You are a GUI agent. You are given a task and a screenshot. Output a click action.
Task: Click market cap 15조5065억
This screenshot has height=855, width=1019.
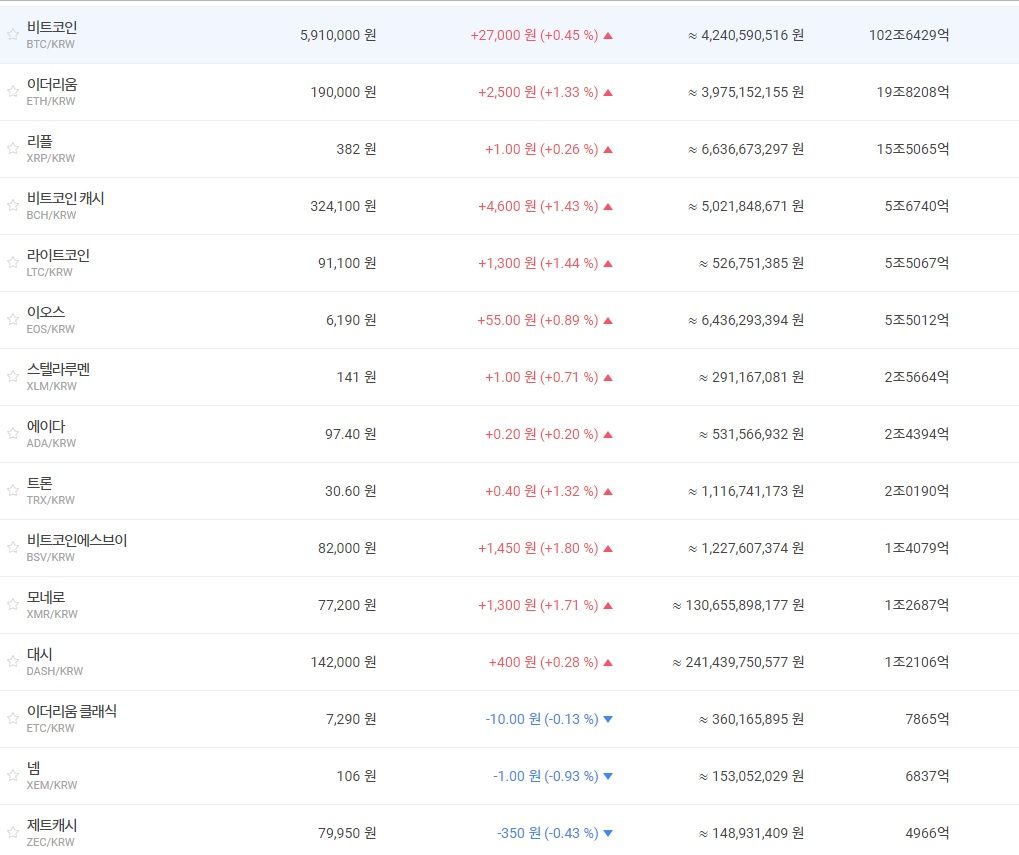[x=913, y=149]
